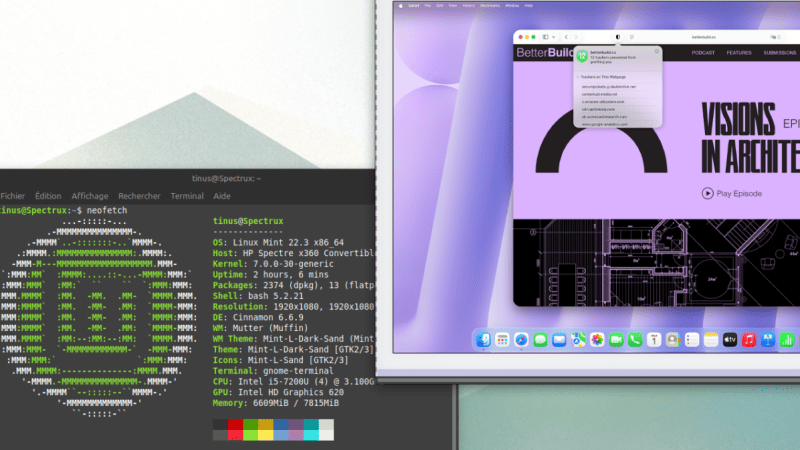The width and height of the screenshot is (800, 450).
Task: Select the amazon-adsystem tracker entry
Action: (603, 102)
